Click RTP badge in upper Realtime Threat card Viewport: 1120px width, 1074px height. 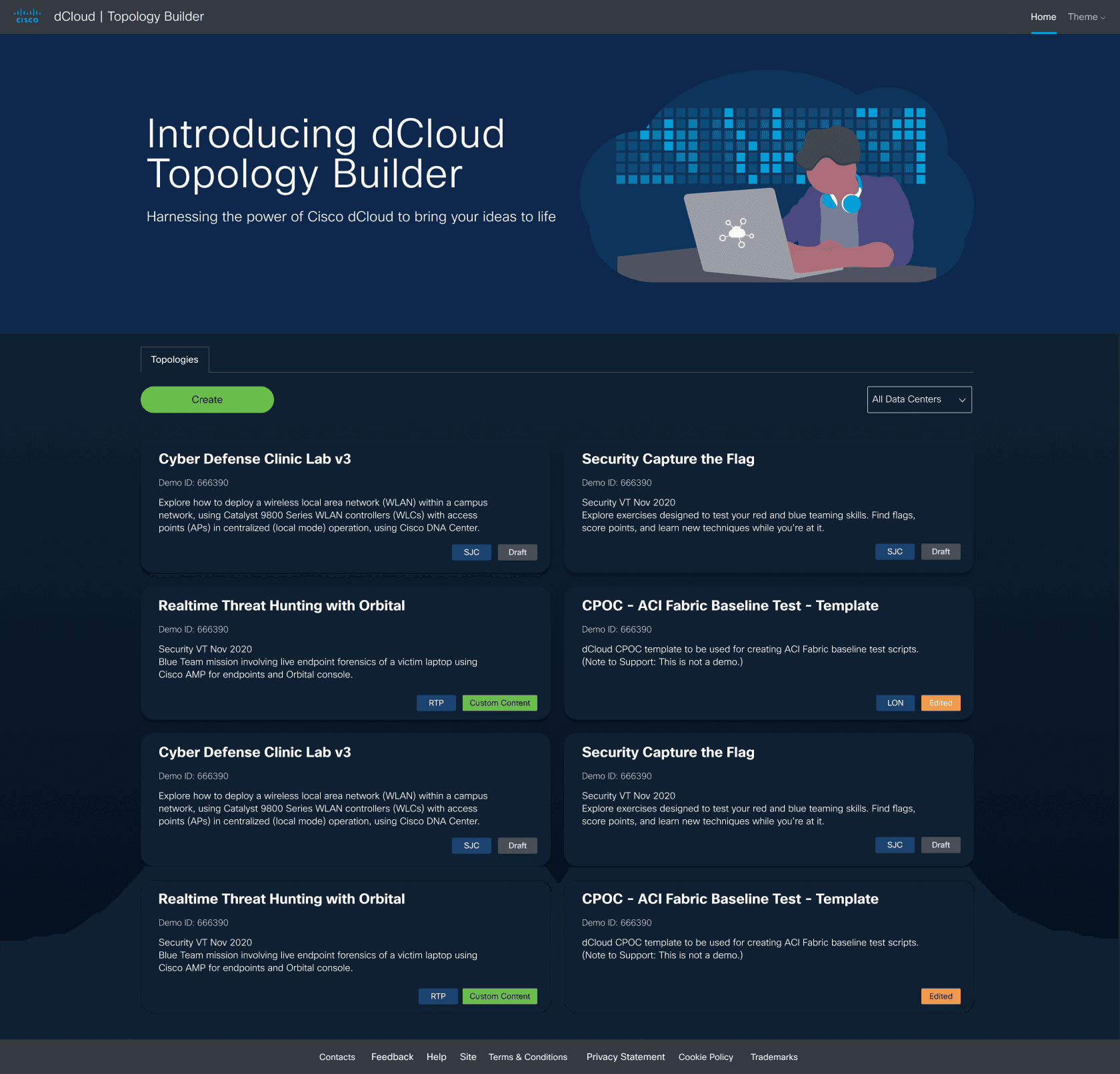436,703
